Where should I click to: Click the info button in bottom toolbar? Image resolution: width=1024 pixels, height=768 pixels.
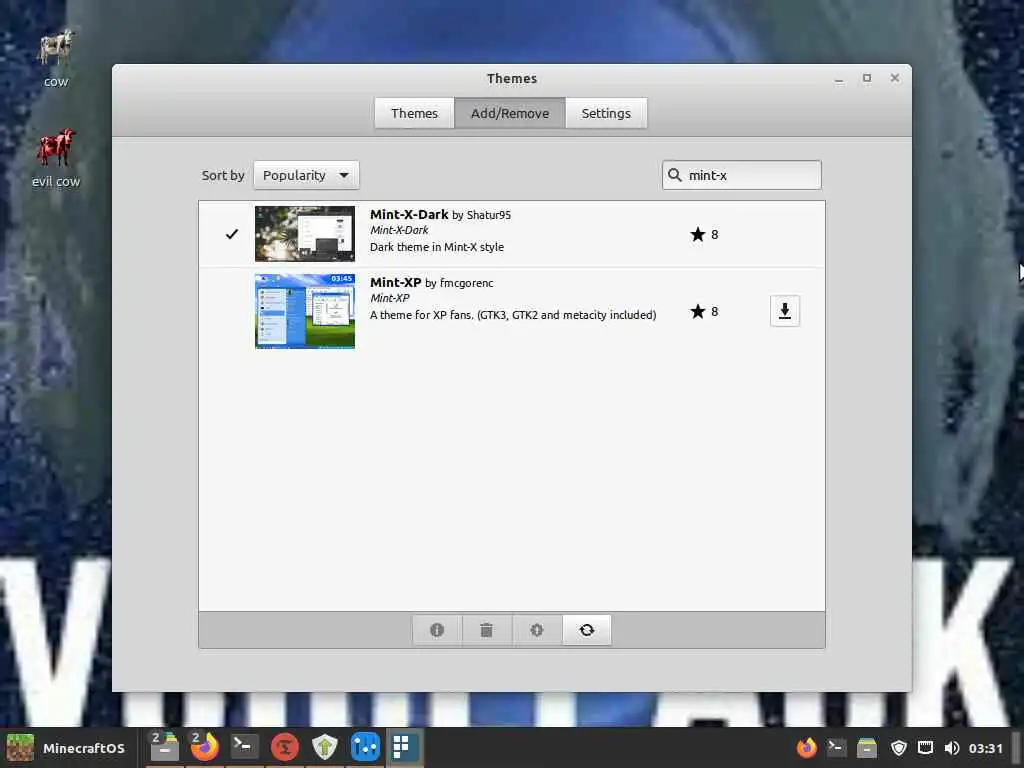click(437, 630)
